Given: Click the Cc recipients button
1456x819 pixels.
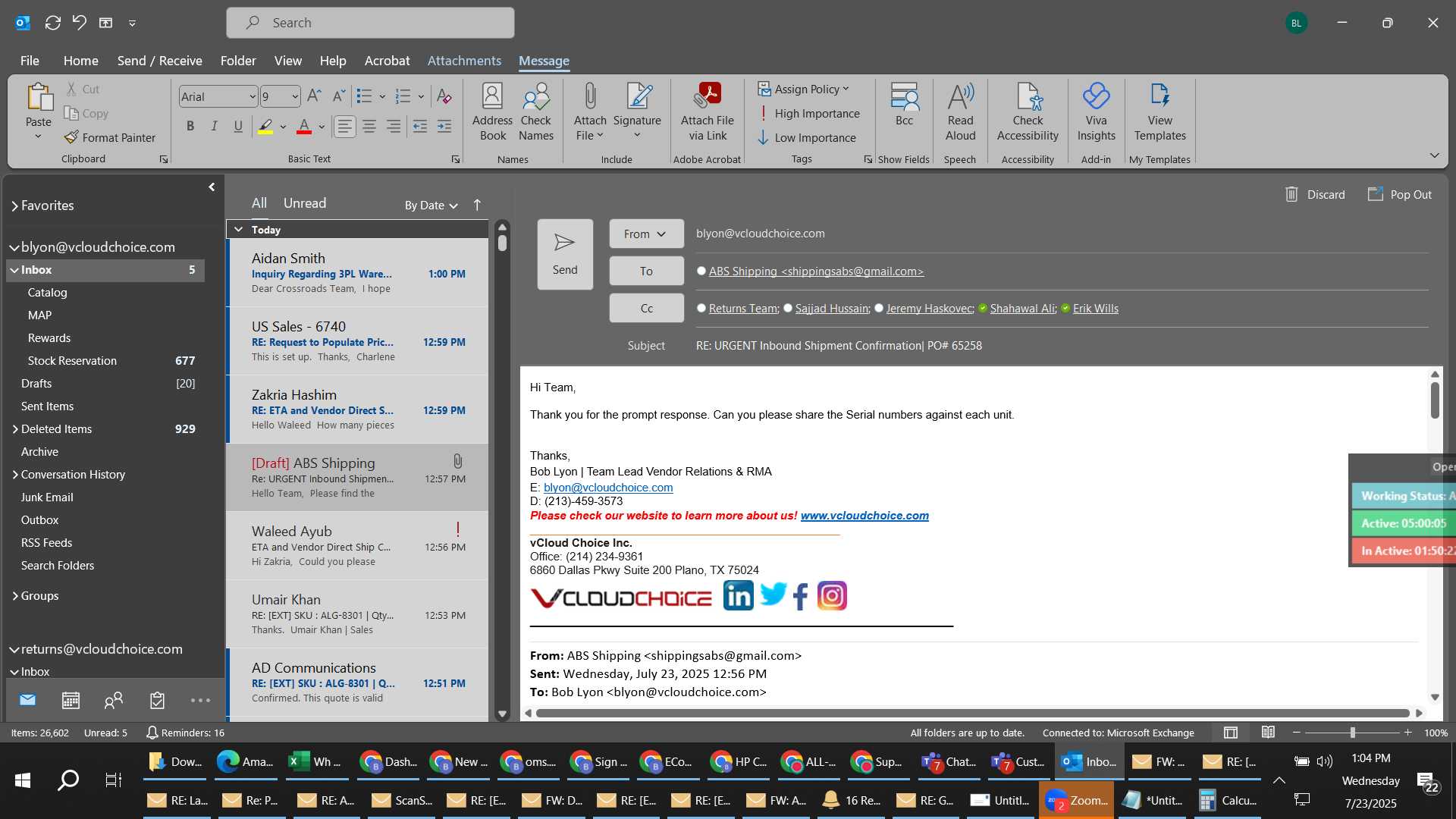Looking at the screenshot, I should click(646, 308).
